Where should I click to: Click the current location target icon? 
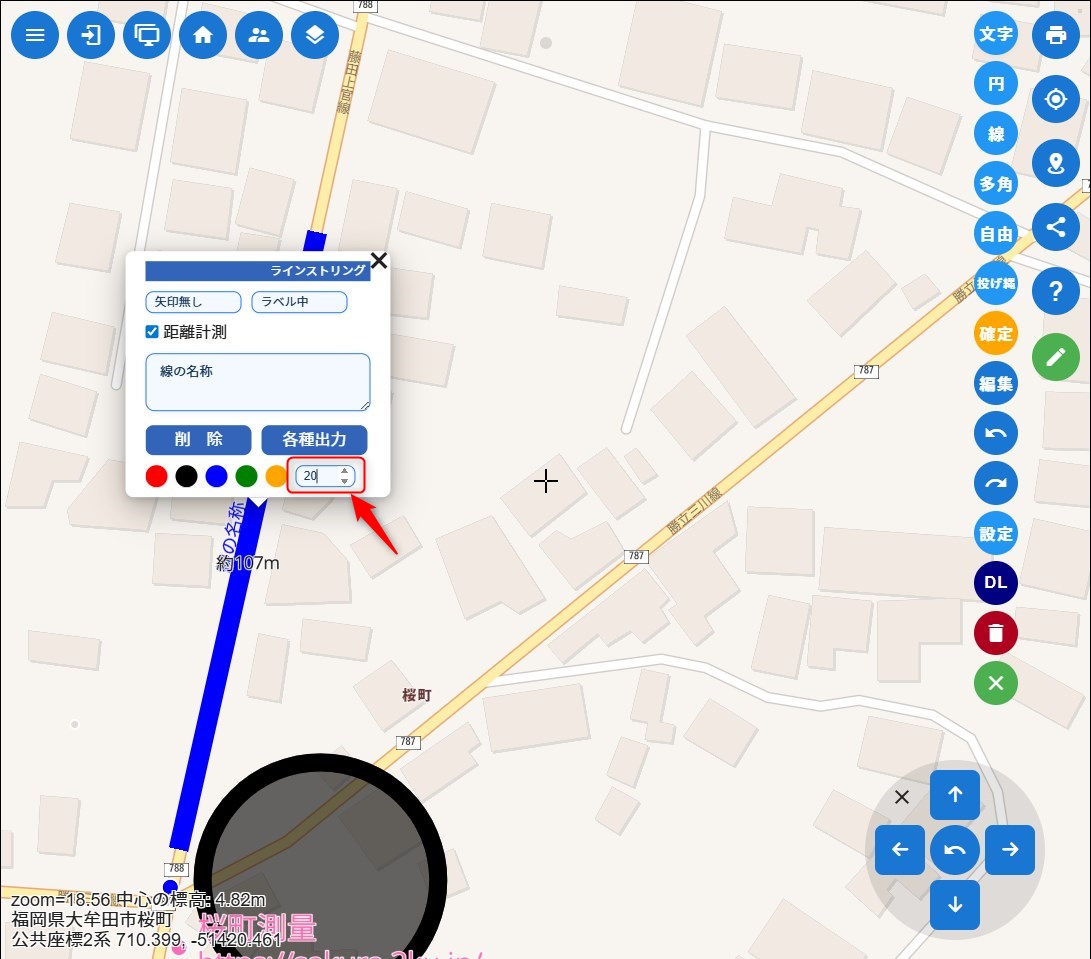point(1056,99)
